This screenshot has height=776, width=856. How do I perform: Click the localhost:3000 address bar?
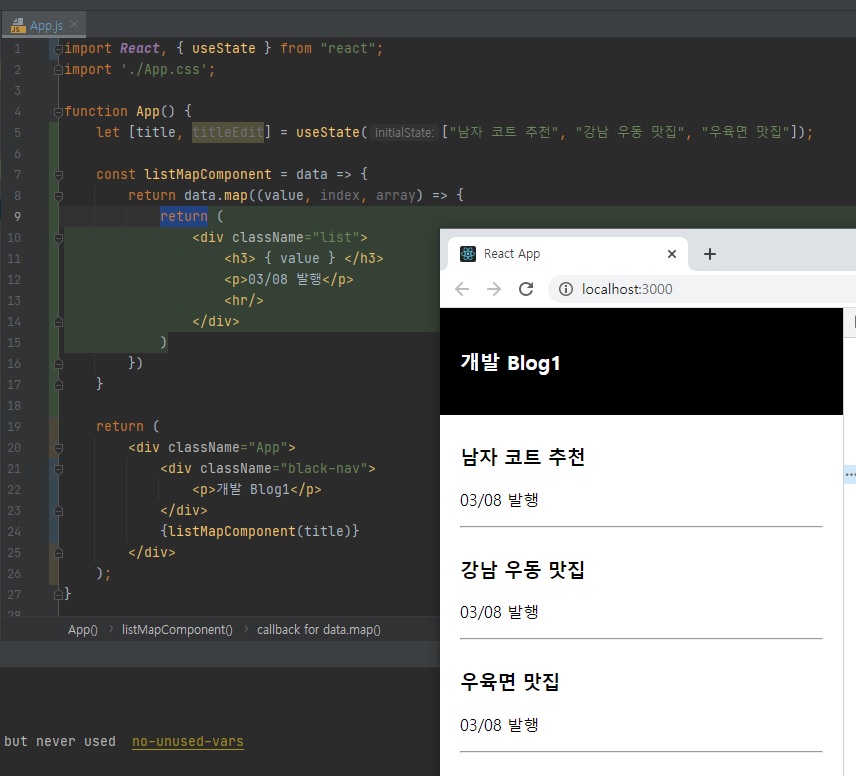pyautogui.click(x=704, y=289)
